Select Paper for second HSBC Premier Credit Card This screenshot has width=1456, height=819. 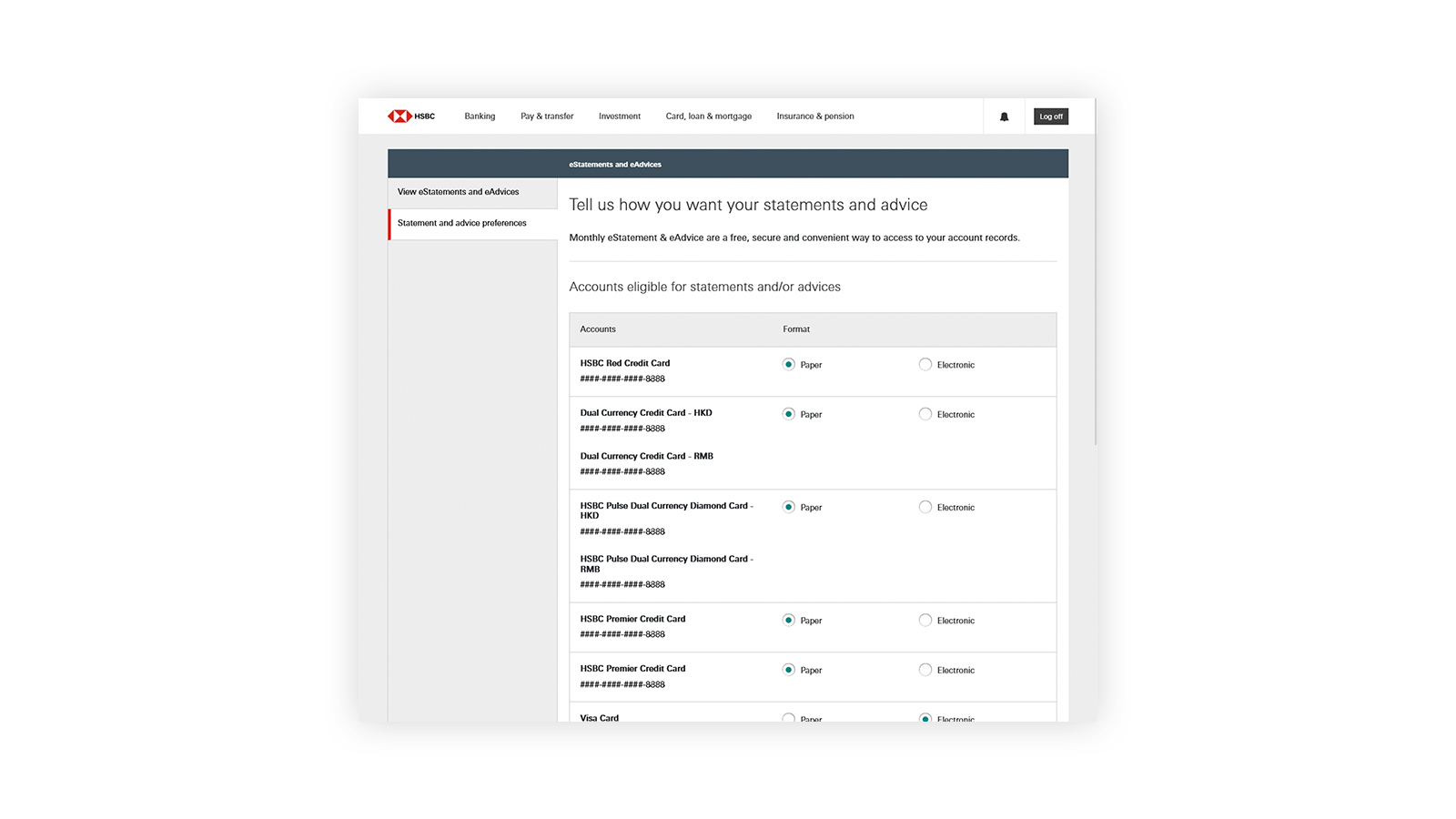point(788,670)
